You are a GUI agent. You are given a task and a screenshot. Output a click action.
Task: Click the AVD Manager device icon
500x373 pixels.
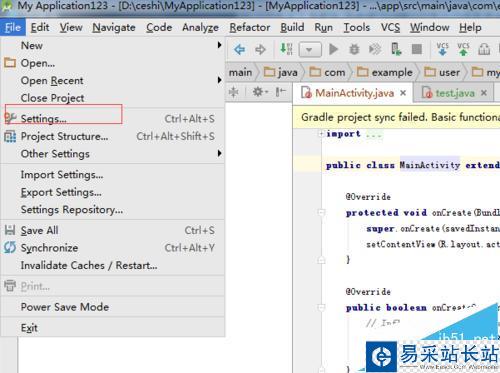pyautogui.click(x=396, y=49)
